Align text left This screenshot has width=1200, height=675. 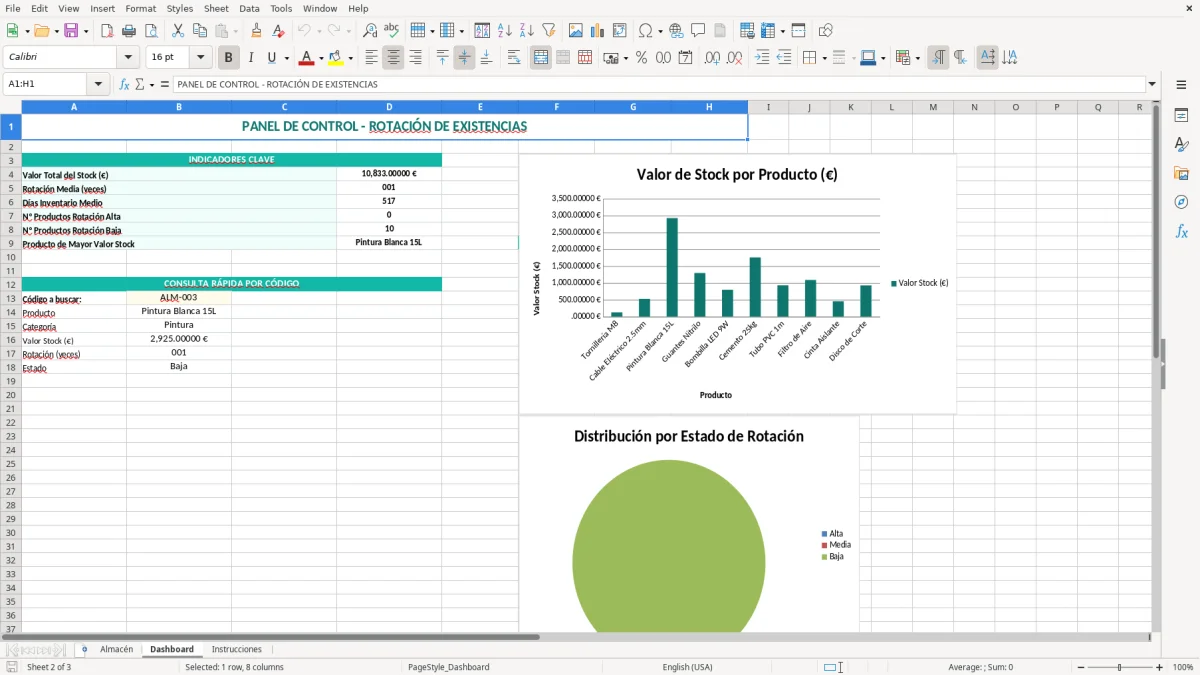[x=372, y=58]
